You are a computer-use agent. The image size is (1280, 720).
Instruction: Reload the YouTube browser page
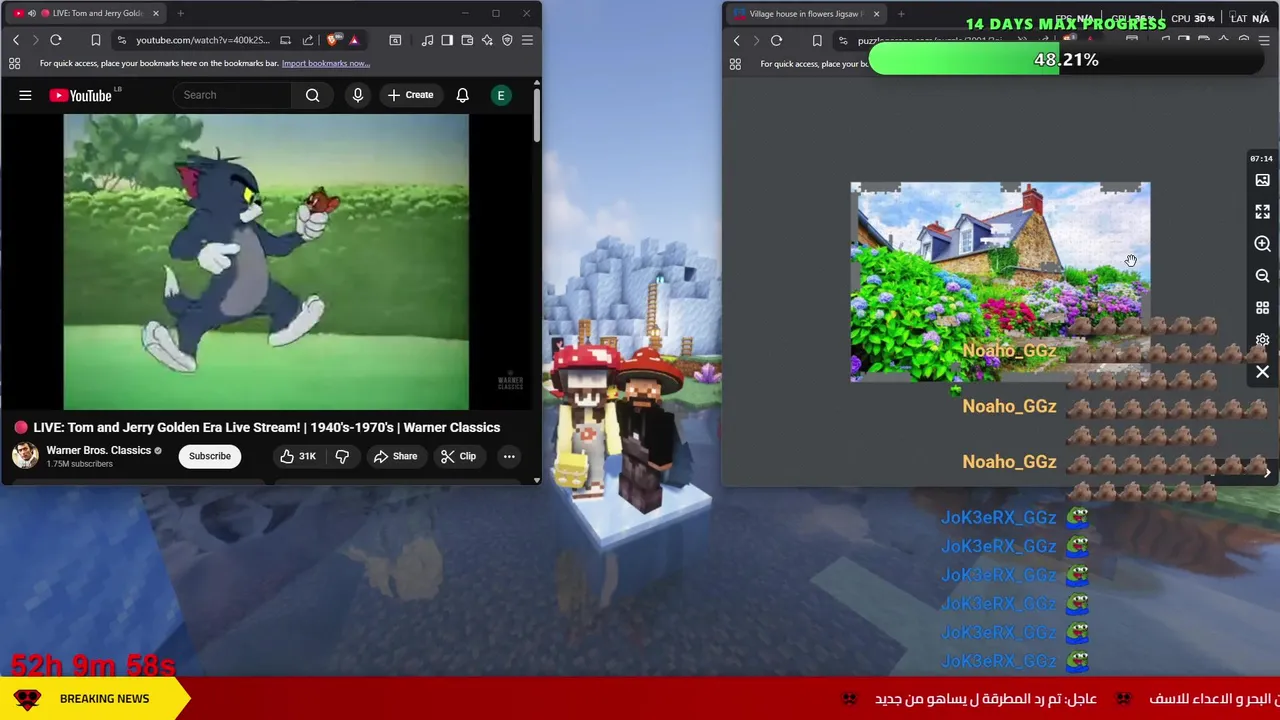(x=56, y=40)
